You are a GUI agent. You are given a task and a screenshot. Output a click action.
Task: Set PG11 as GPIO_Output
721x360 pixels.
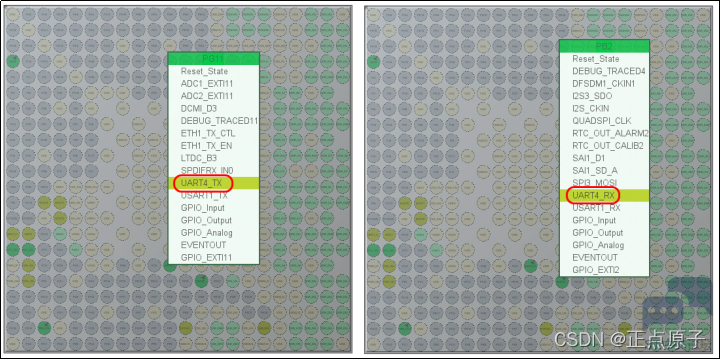(214, 220)
